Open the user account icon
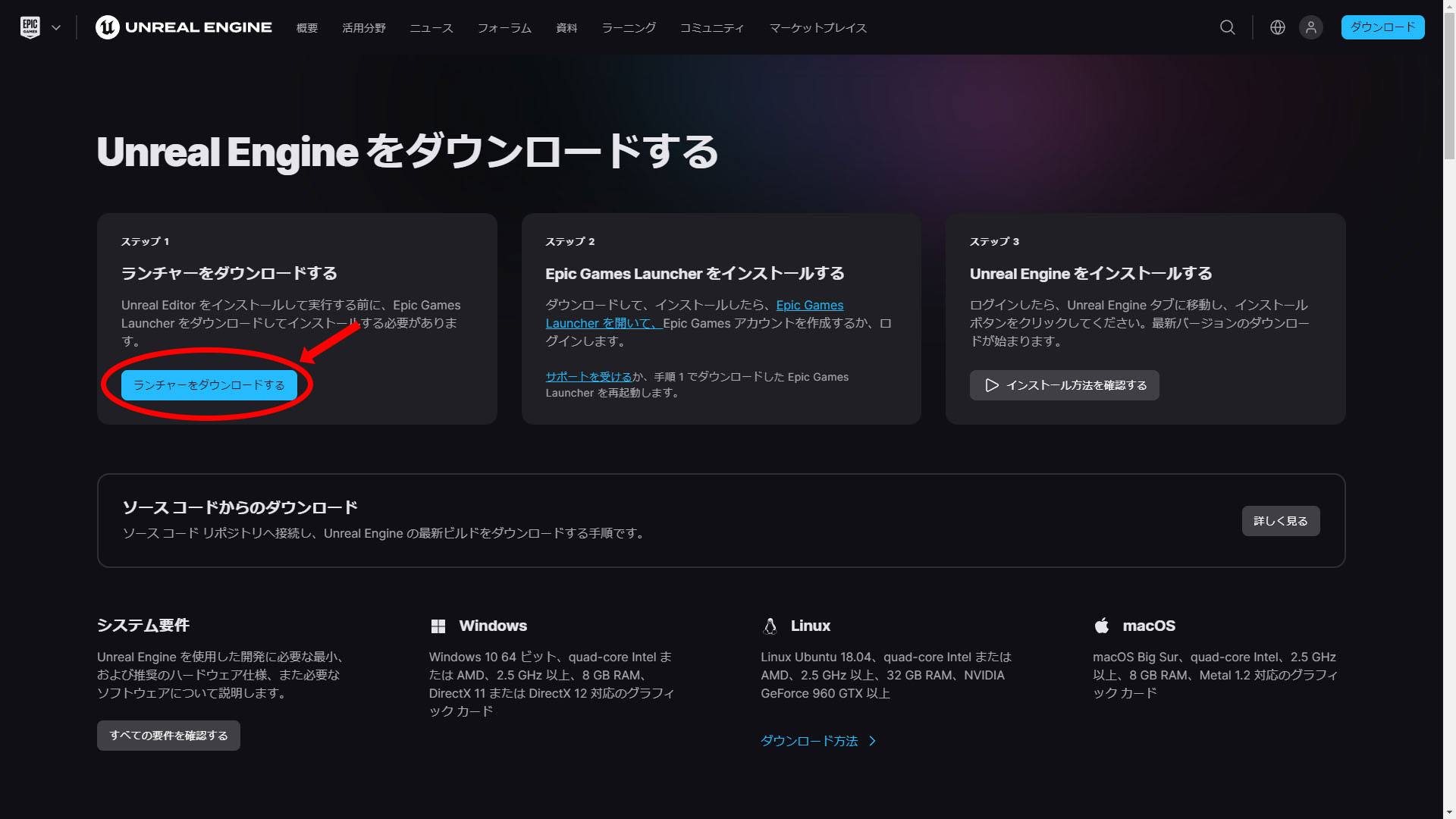1456x819 pixels. pos(1311,27)
